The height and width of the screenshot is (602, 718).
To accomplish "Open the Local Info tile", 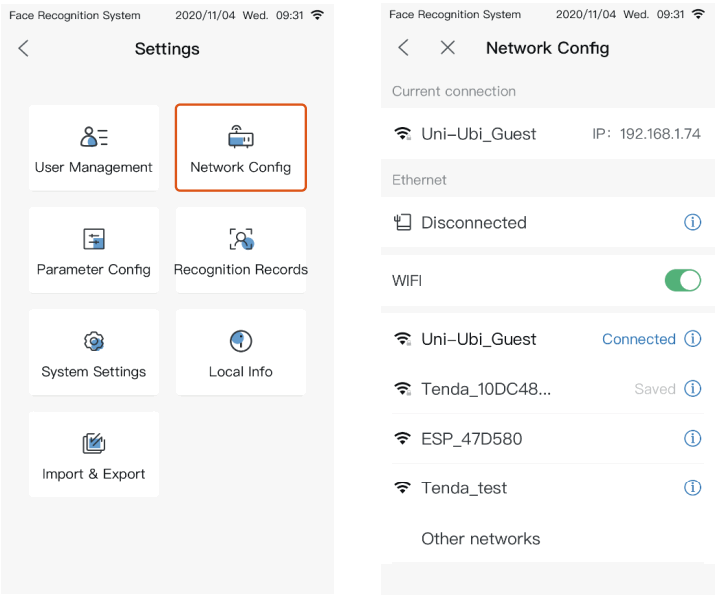I will (x=240, y=352).
